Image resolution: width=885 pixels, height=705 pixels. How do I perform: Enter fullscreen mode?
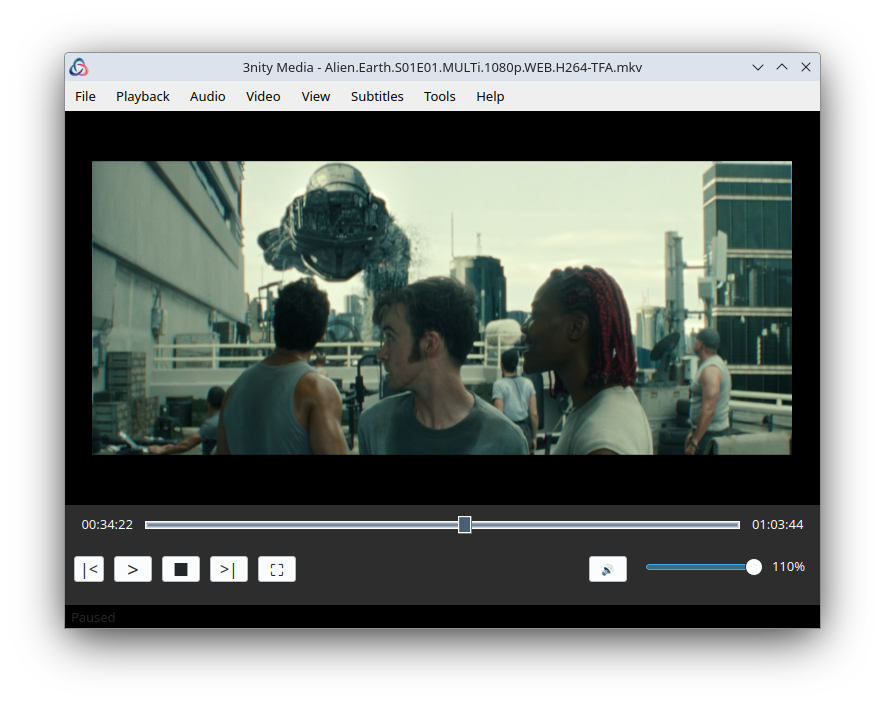(277, 569)
